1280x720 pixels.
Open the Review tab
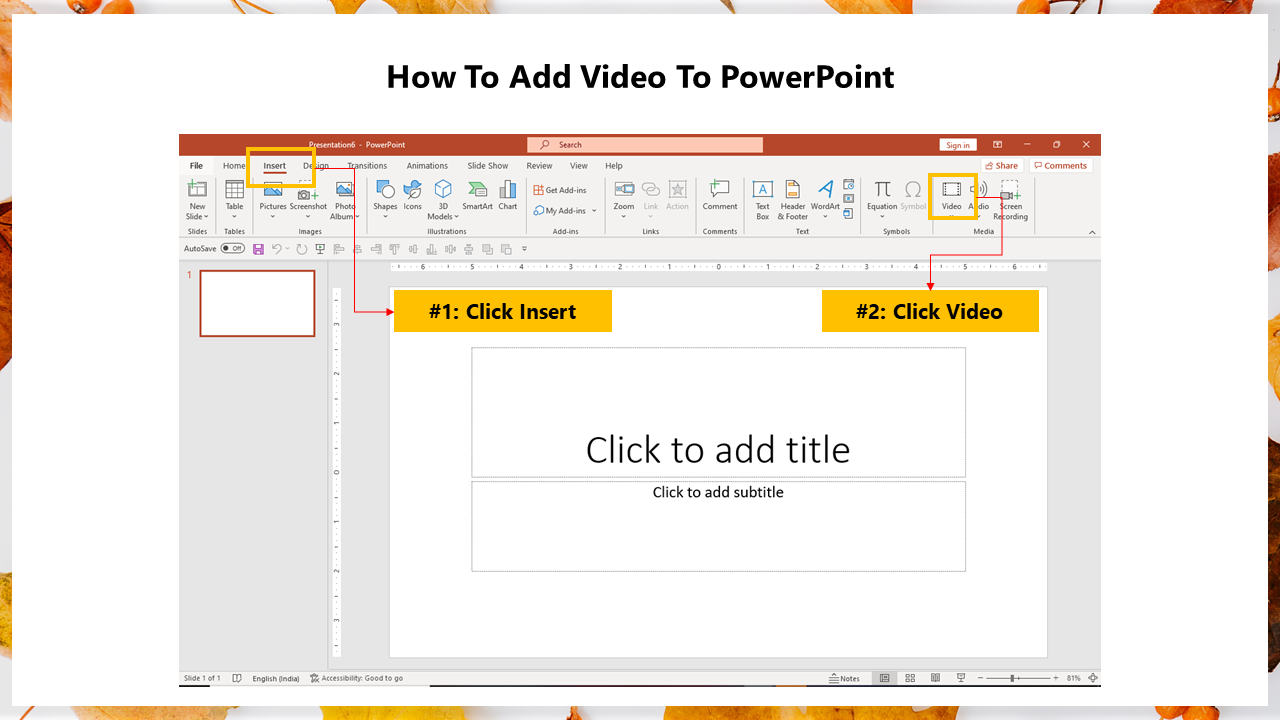click(539, 166)
